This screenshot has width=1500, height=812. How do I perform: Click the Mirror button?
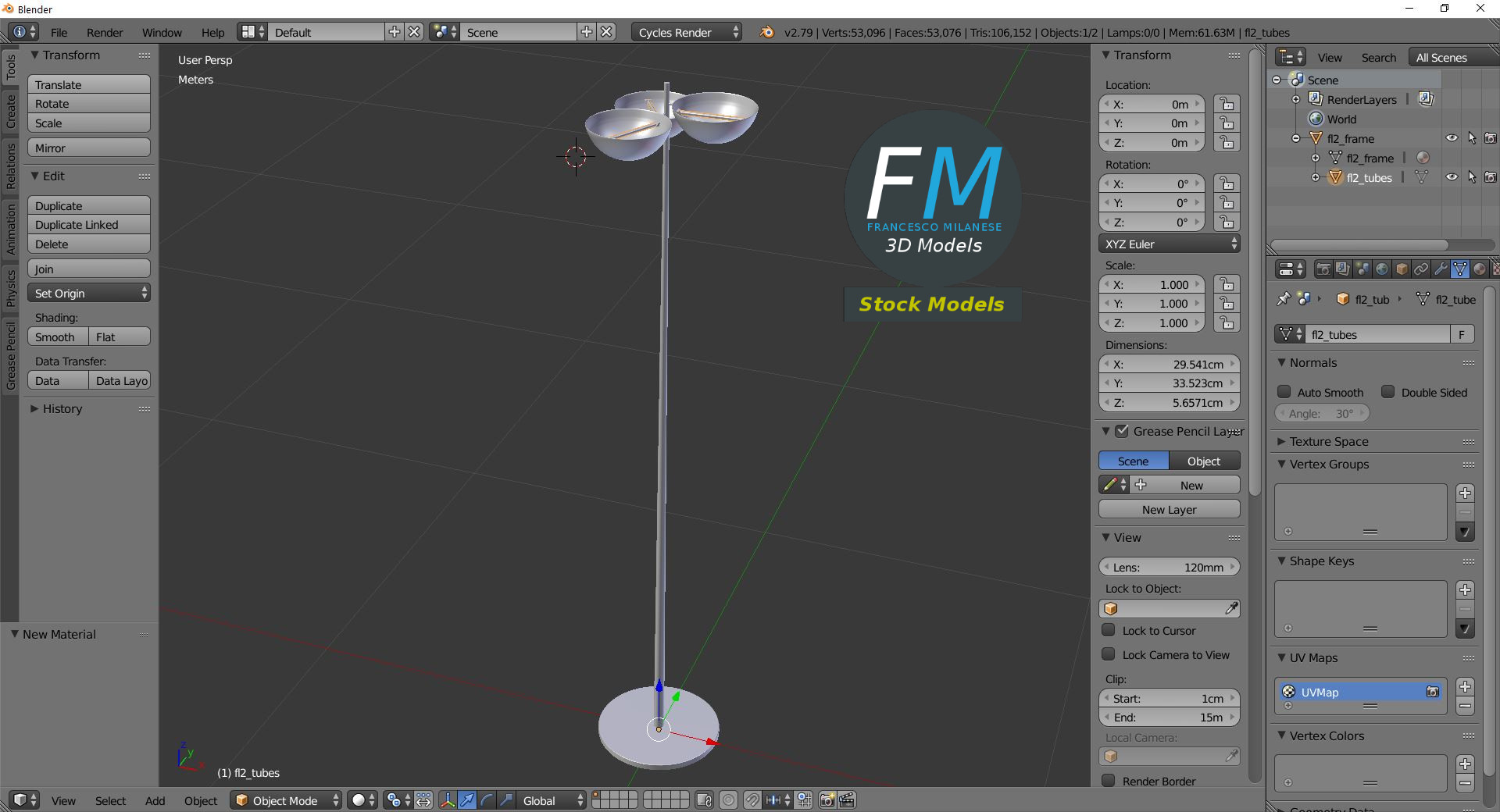[x=89, y=148]
